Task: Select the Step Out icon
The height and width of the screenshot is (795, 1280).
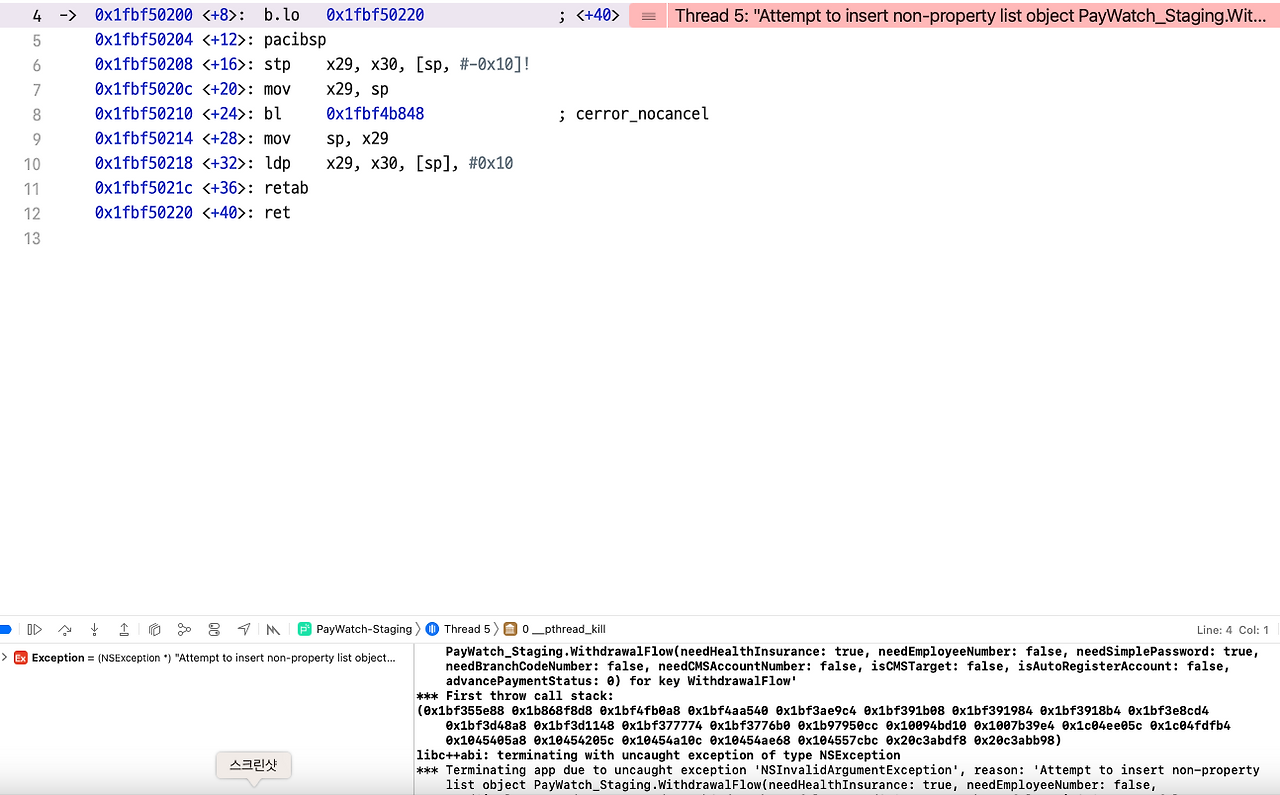Action: tap(124, 629)
